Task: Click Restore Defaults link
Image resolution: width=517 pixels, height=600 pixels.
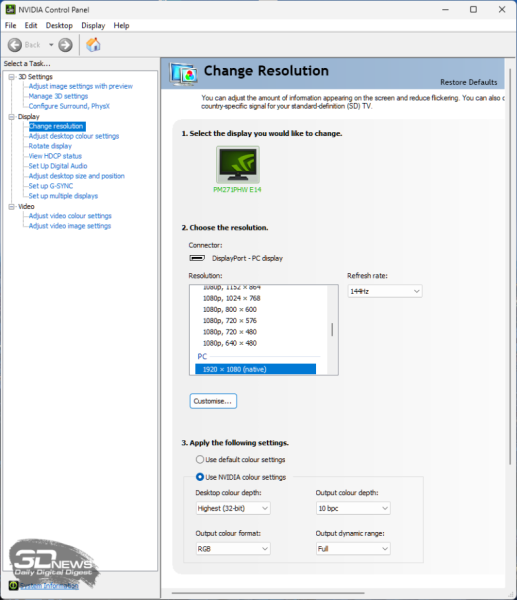Action: [468, 82]
